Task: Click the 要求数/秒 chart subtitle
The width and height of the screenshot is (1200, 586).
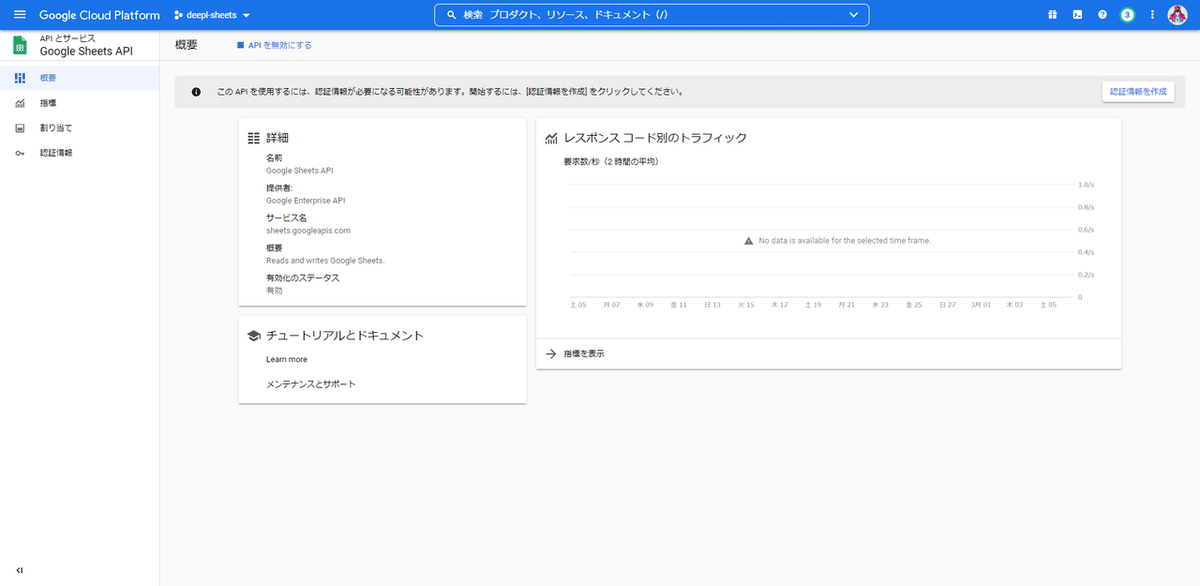Action: pos(611,161)
